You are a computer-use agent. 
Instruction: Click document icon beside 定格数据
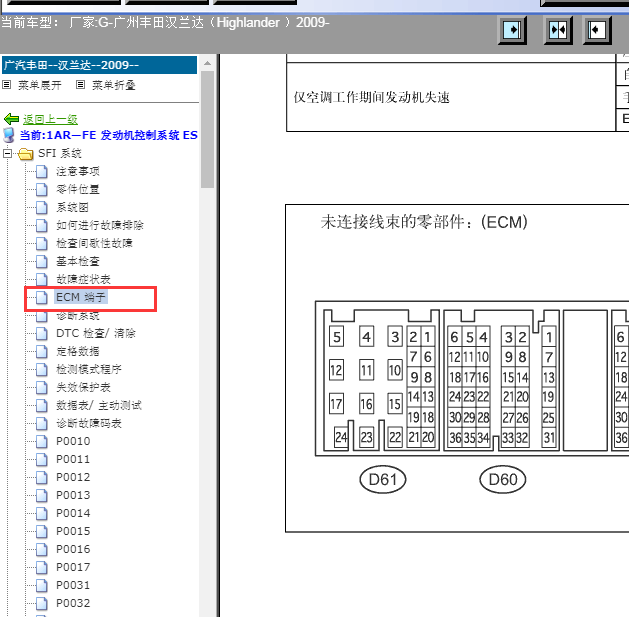click(x=41, y=351)
